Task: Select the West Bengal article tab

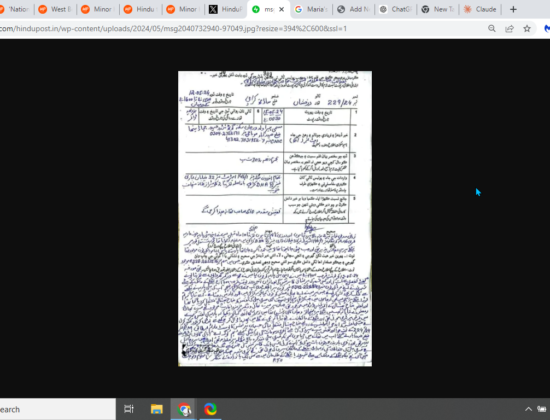Action: pyautogui.click(x=56, y=9)
